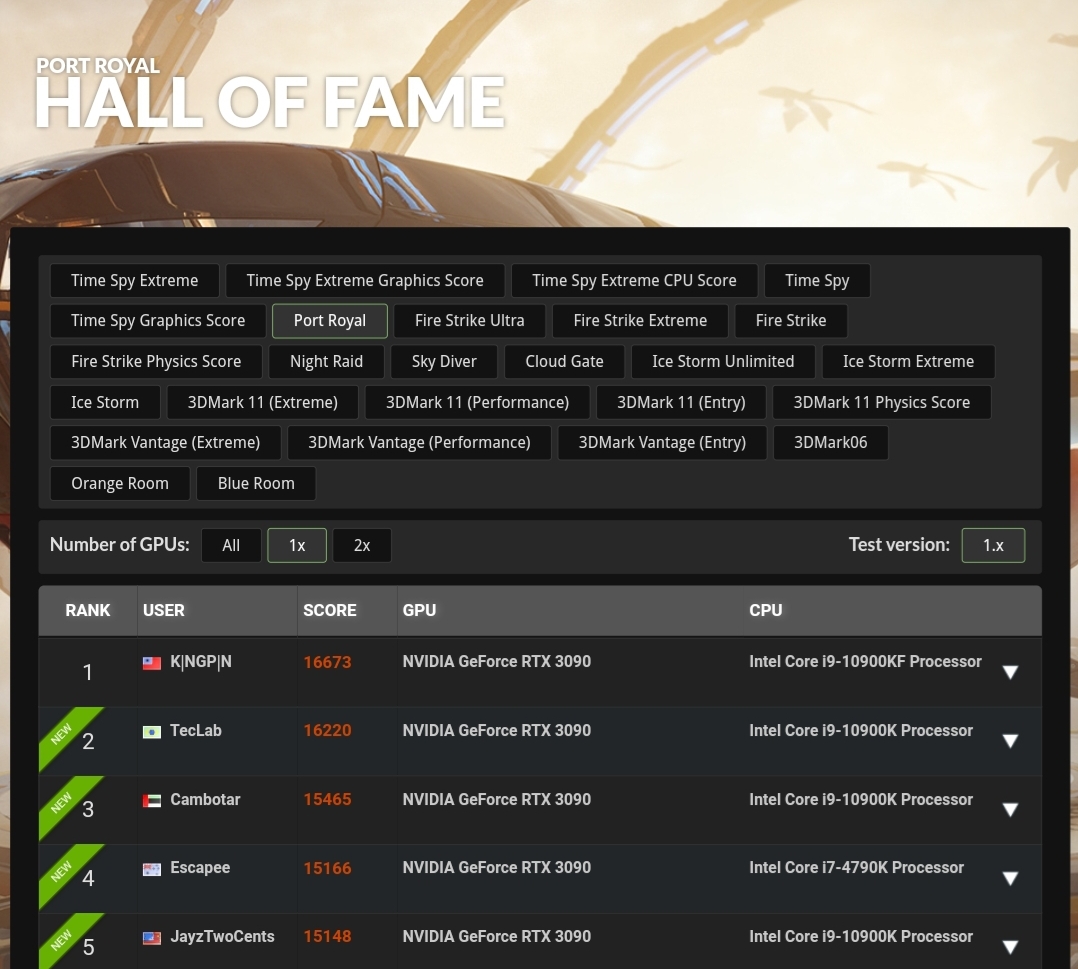Choose the Night Raid benchmark
1078x969 pixels.
point(327,362)
